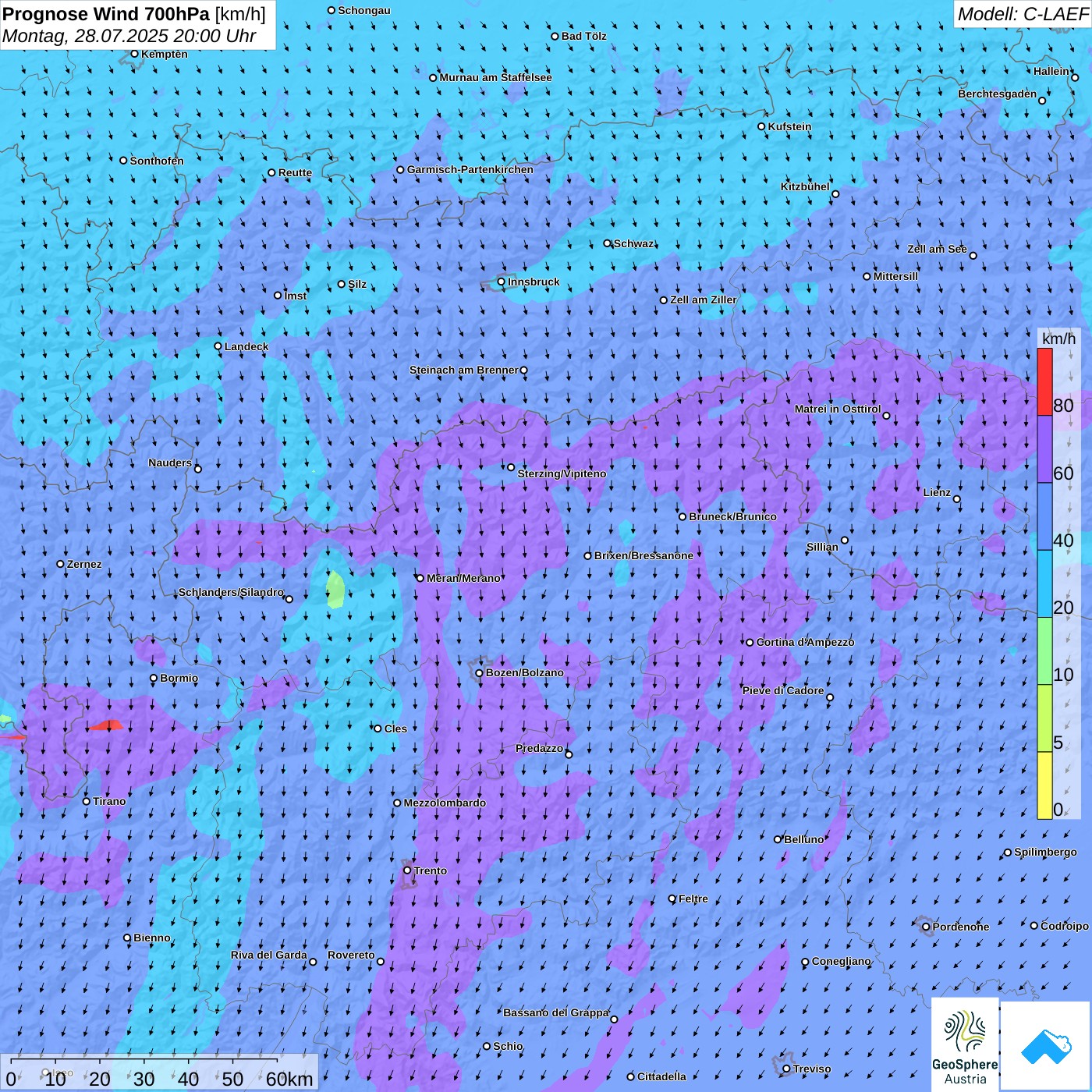Select the Matrei in Osttirol label
The width and height of the screenshot is (1092, 1092).
838,409
